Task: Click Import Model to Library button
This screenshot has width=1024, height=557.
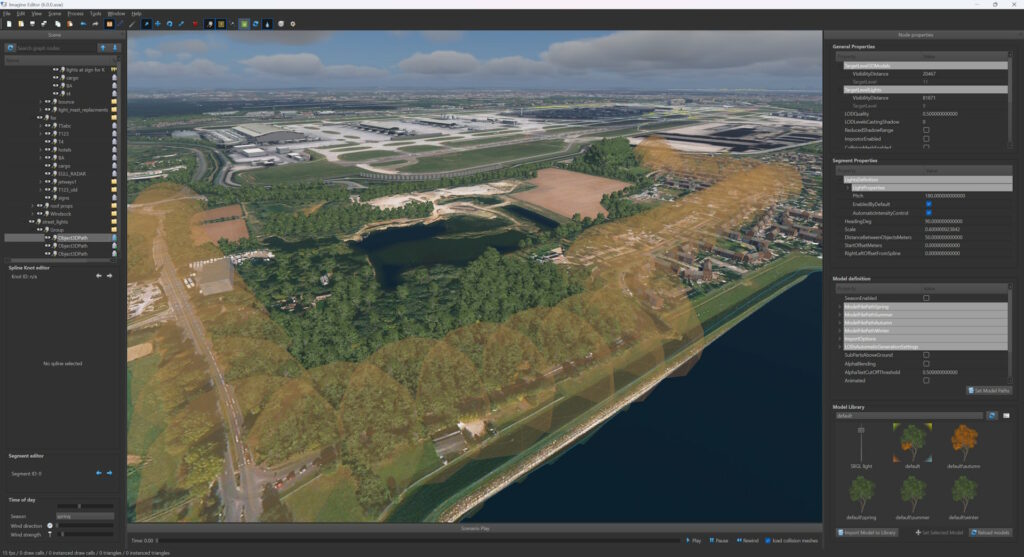Action: [x=867, y=533]
